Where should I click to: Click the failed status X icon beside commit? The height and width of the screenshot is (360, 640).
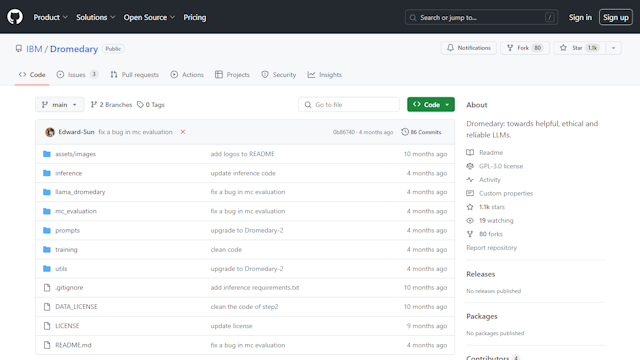coord(183,132)
